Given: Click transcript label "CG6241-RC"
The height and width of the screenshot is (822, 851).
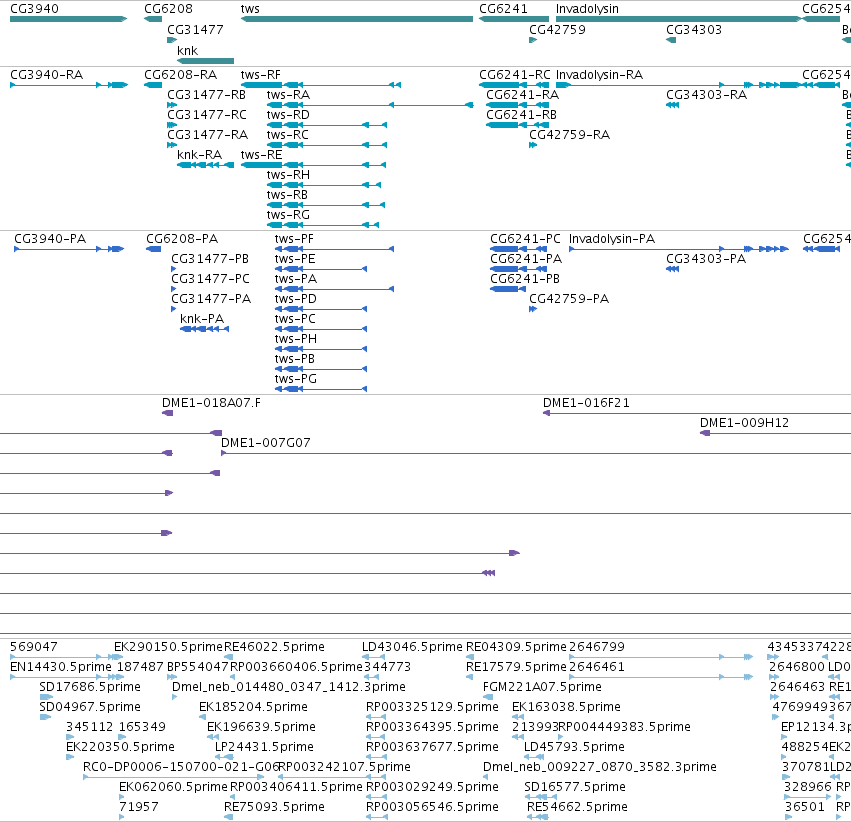Looking at the screenshot, I should pos(515,75).
